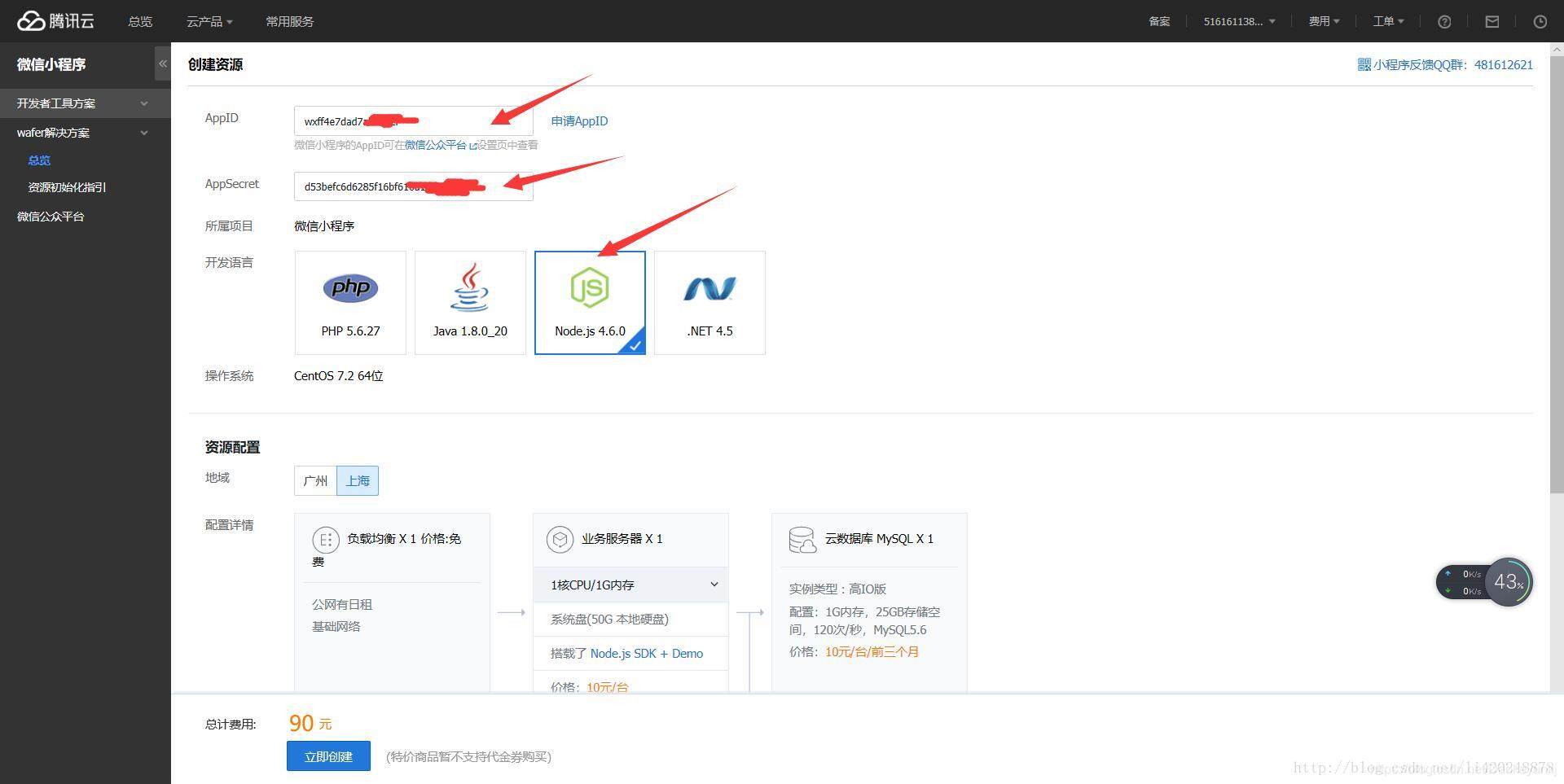
Task: Click the AppSecret input field
Action: click(x=413, y=186)
